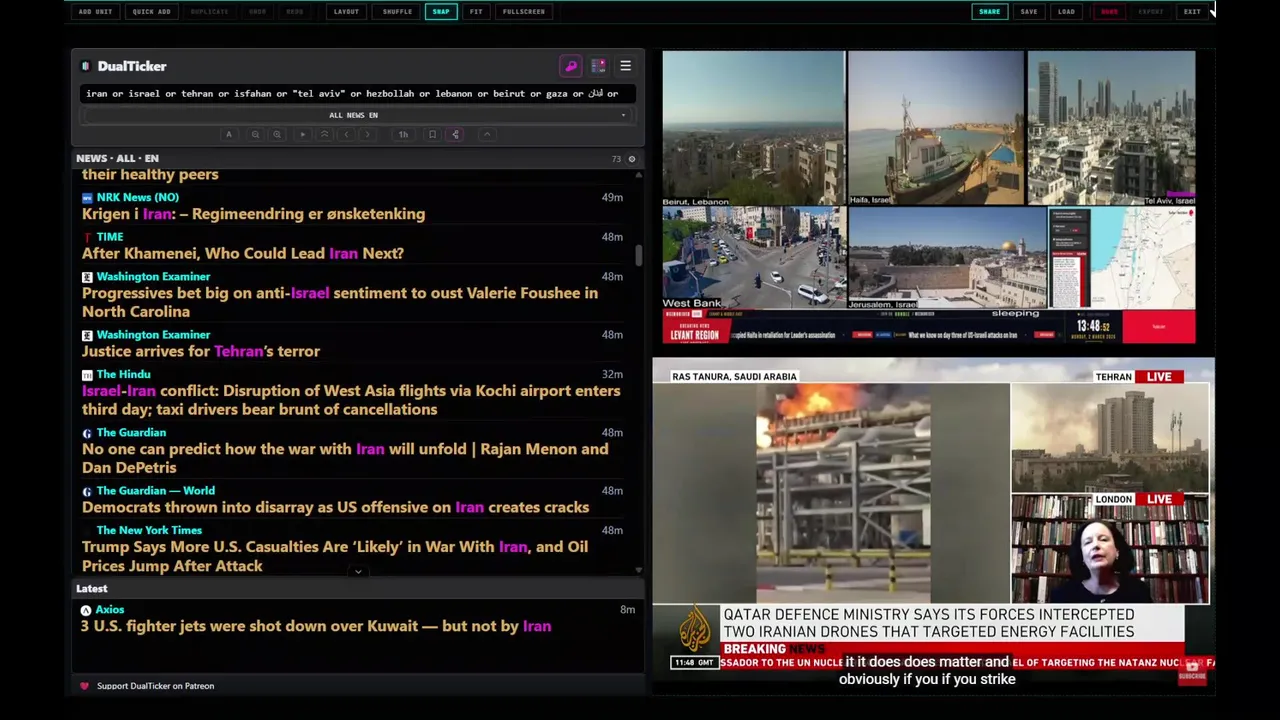Select the Beirut, Lebanon camera feed

pos(753,128)
